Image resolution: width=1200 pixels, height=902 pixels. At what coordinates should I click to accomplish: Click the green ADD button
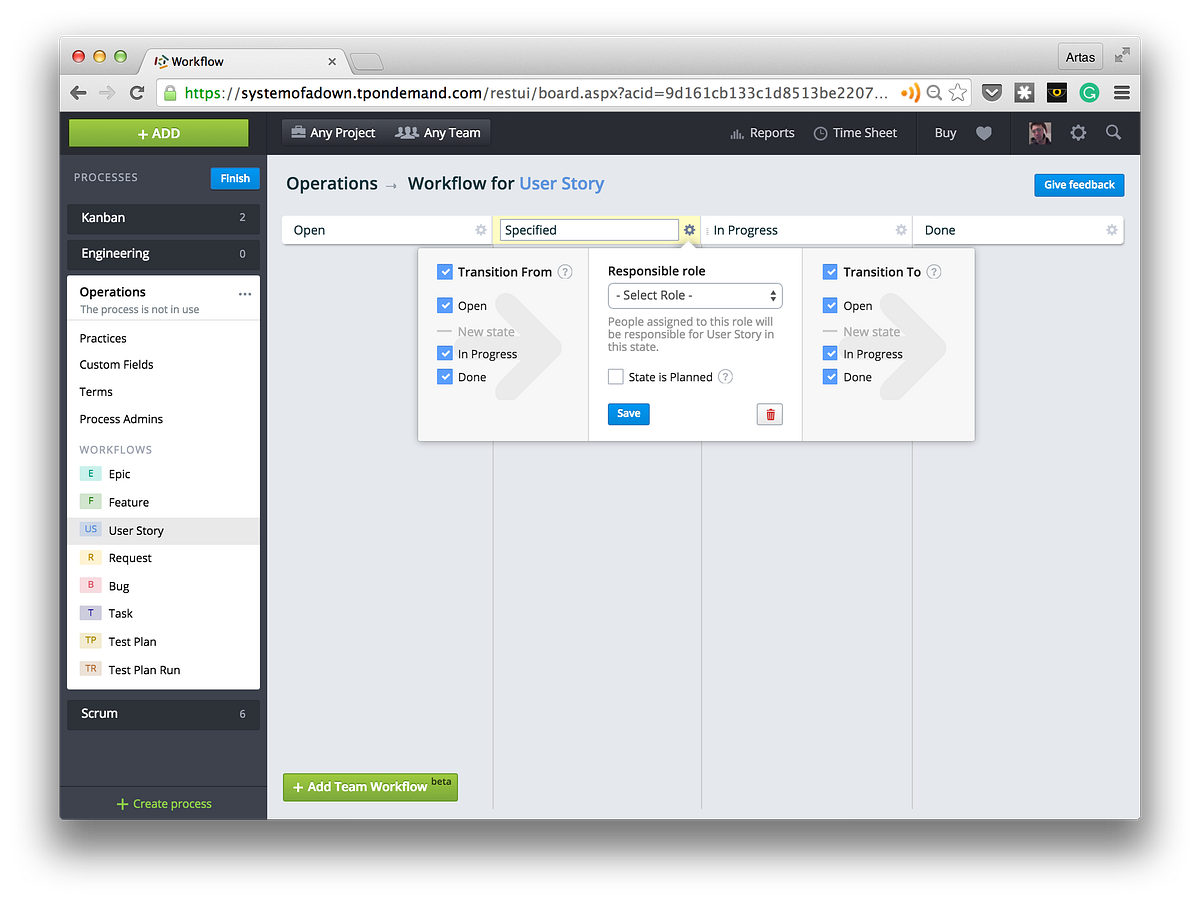pos(158,133)
